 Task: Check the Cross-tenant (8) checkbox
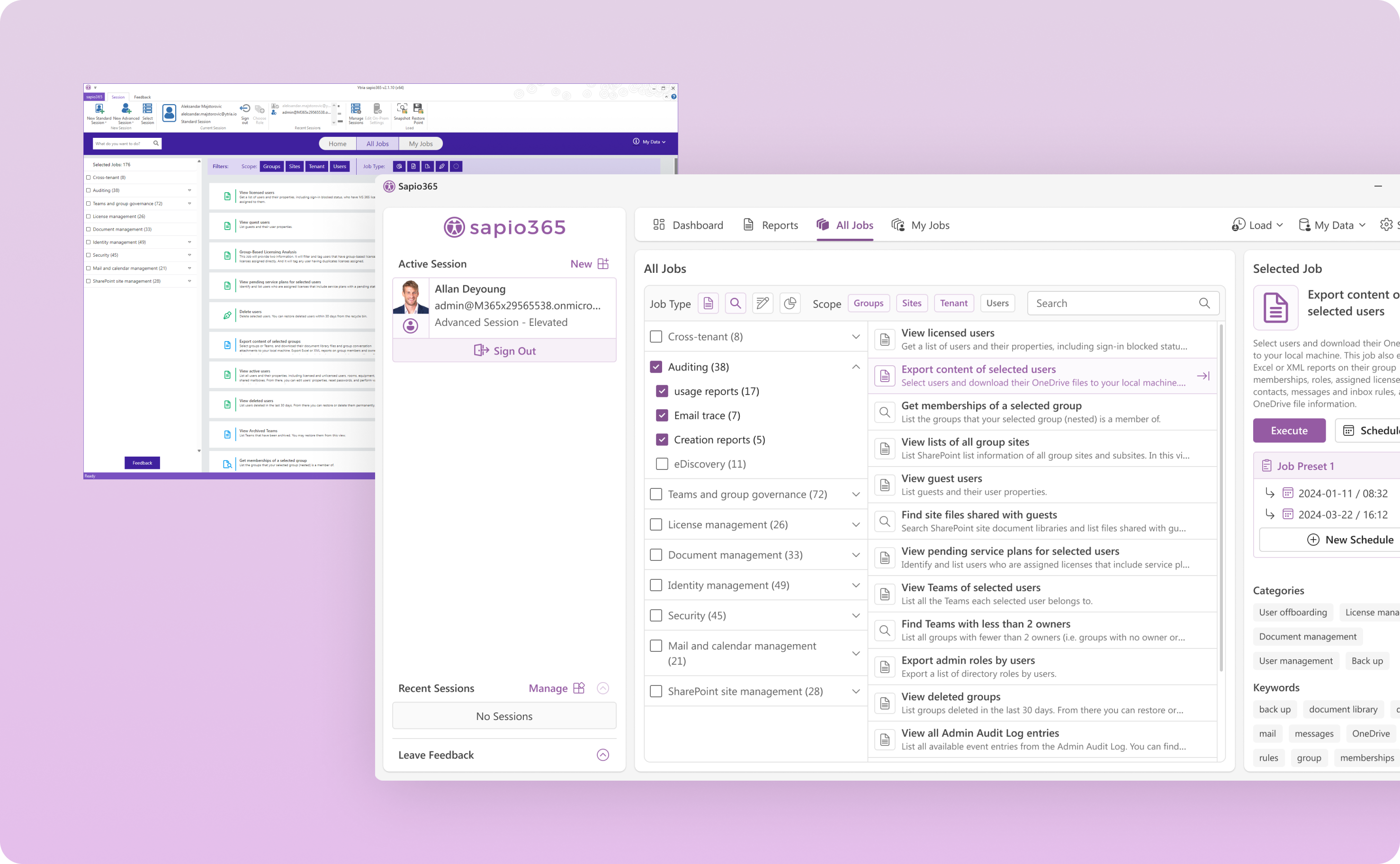(656, 337)
